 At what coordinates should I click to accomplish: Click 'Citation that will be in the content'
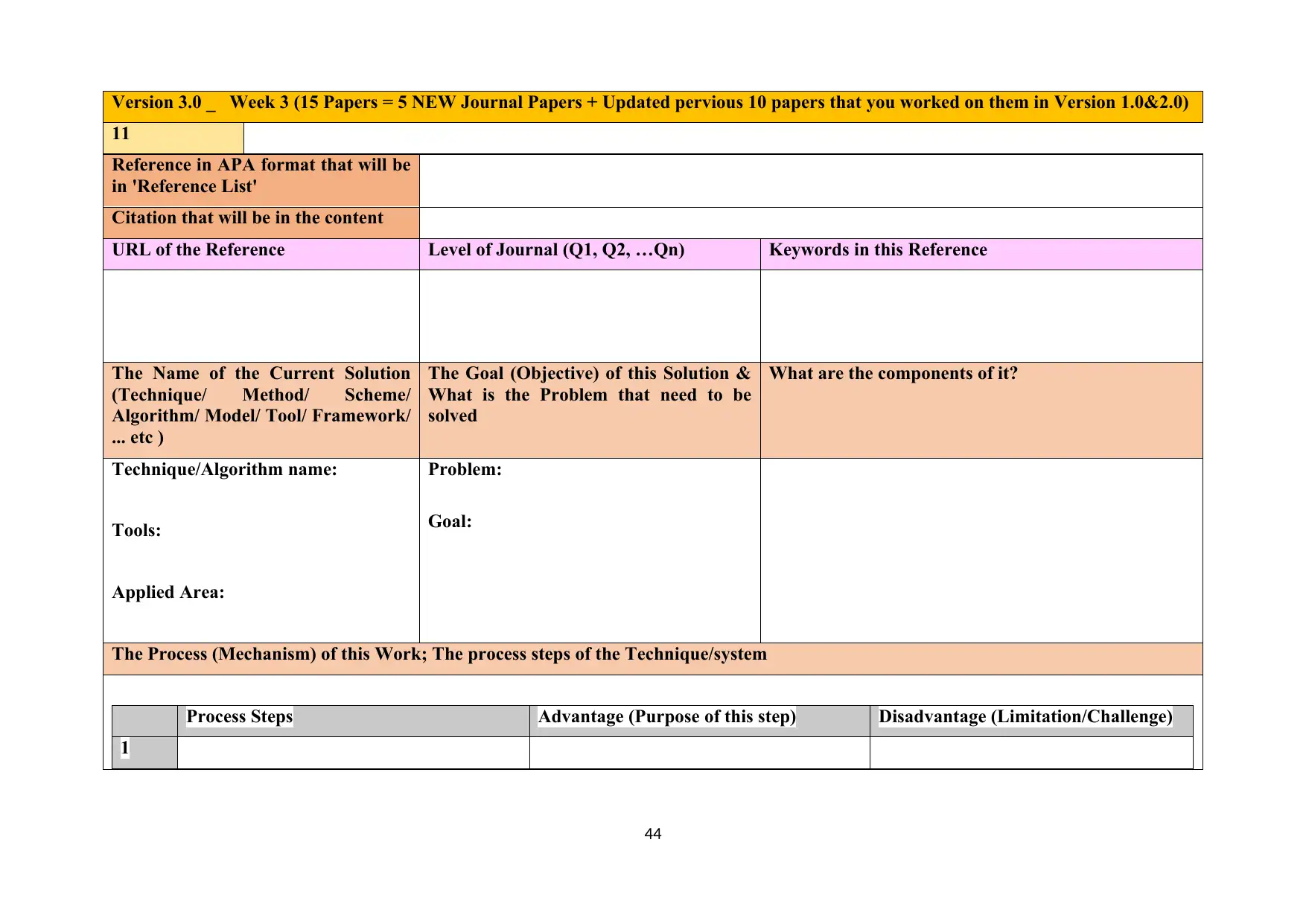click(x=247, y=218)
